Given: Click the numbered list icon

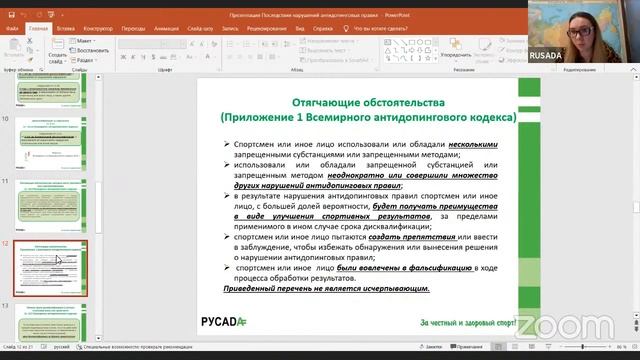Looking at the screenshot, I should click(x=247, y=44).
